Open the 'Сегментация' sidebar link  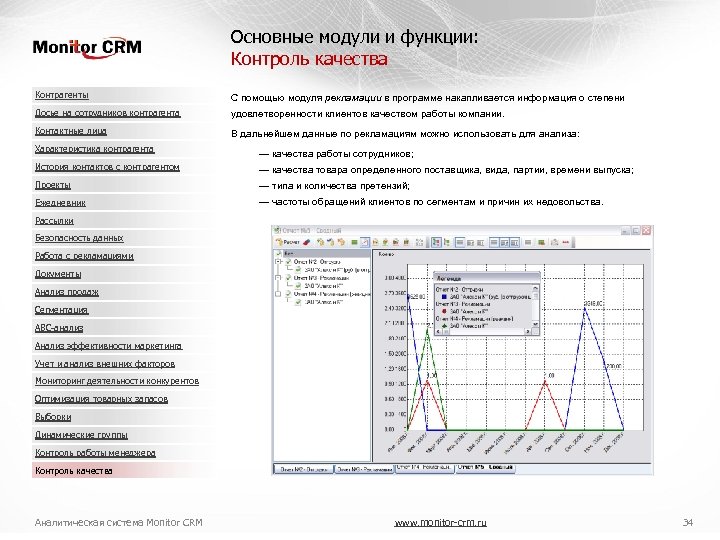click(62, 310)
